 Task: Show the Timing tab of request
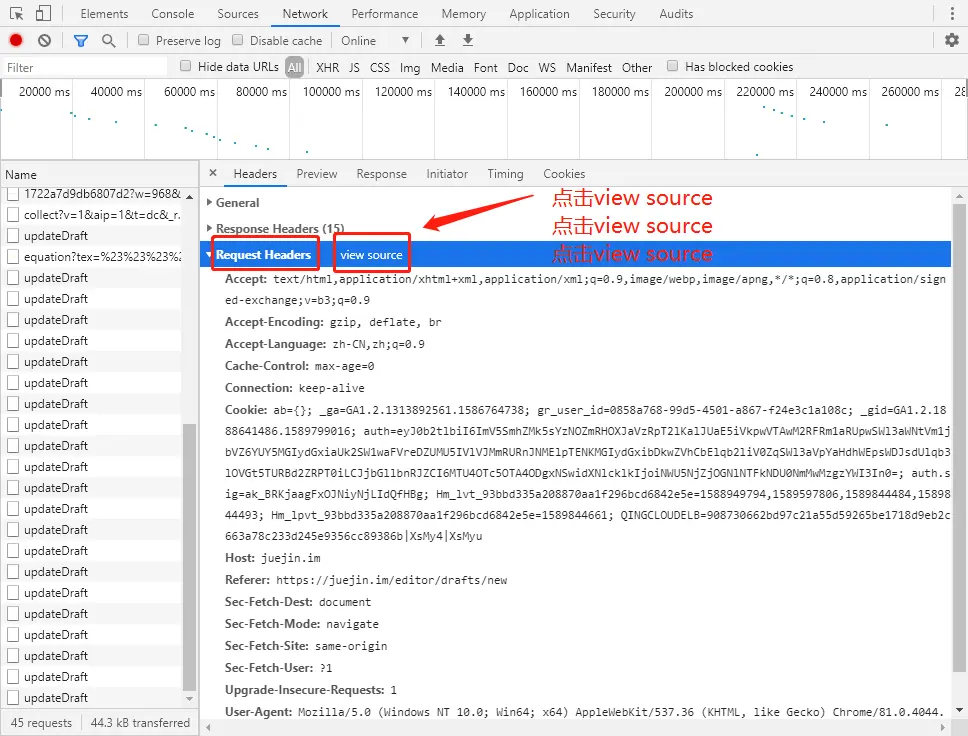pyautogui.click(x=505, y=174)
